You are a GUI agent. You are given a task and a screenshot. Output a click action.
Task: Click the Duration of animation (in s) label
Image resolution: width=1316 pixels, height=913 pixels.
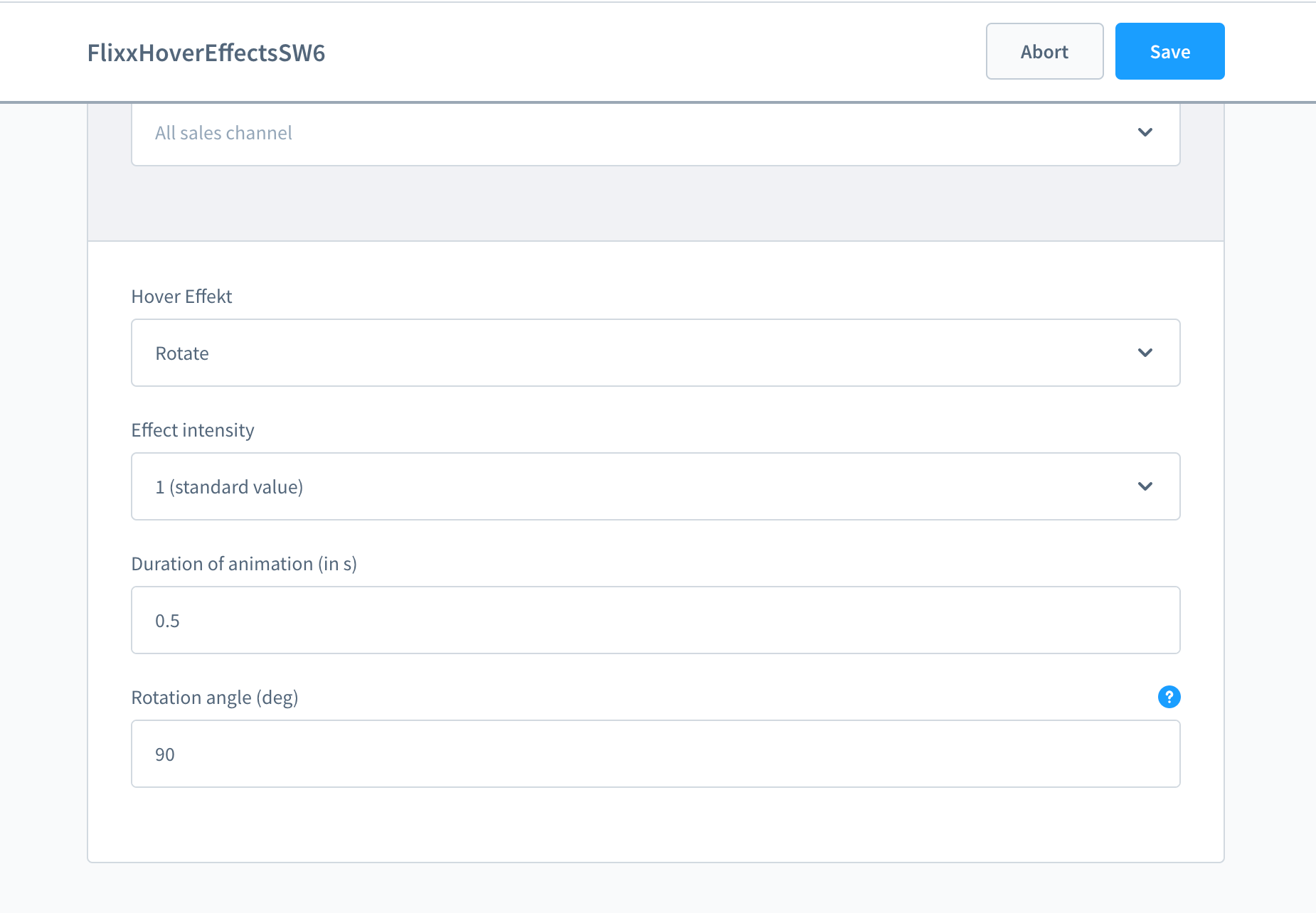(244, 564)
